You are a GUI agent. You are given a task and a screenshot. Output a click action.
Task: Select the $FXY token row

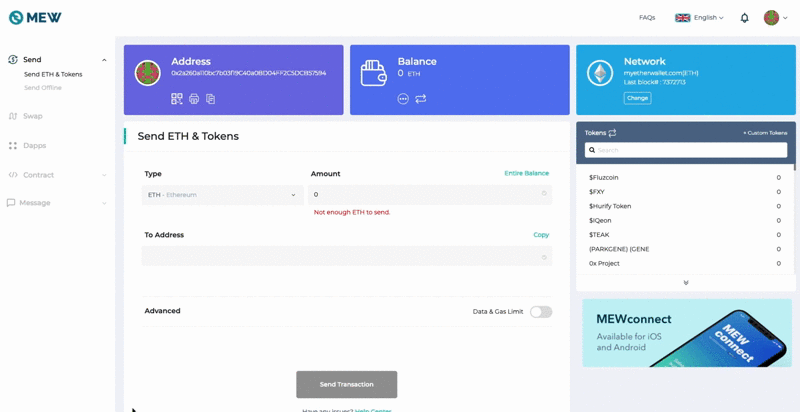[685, 192]
